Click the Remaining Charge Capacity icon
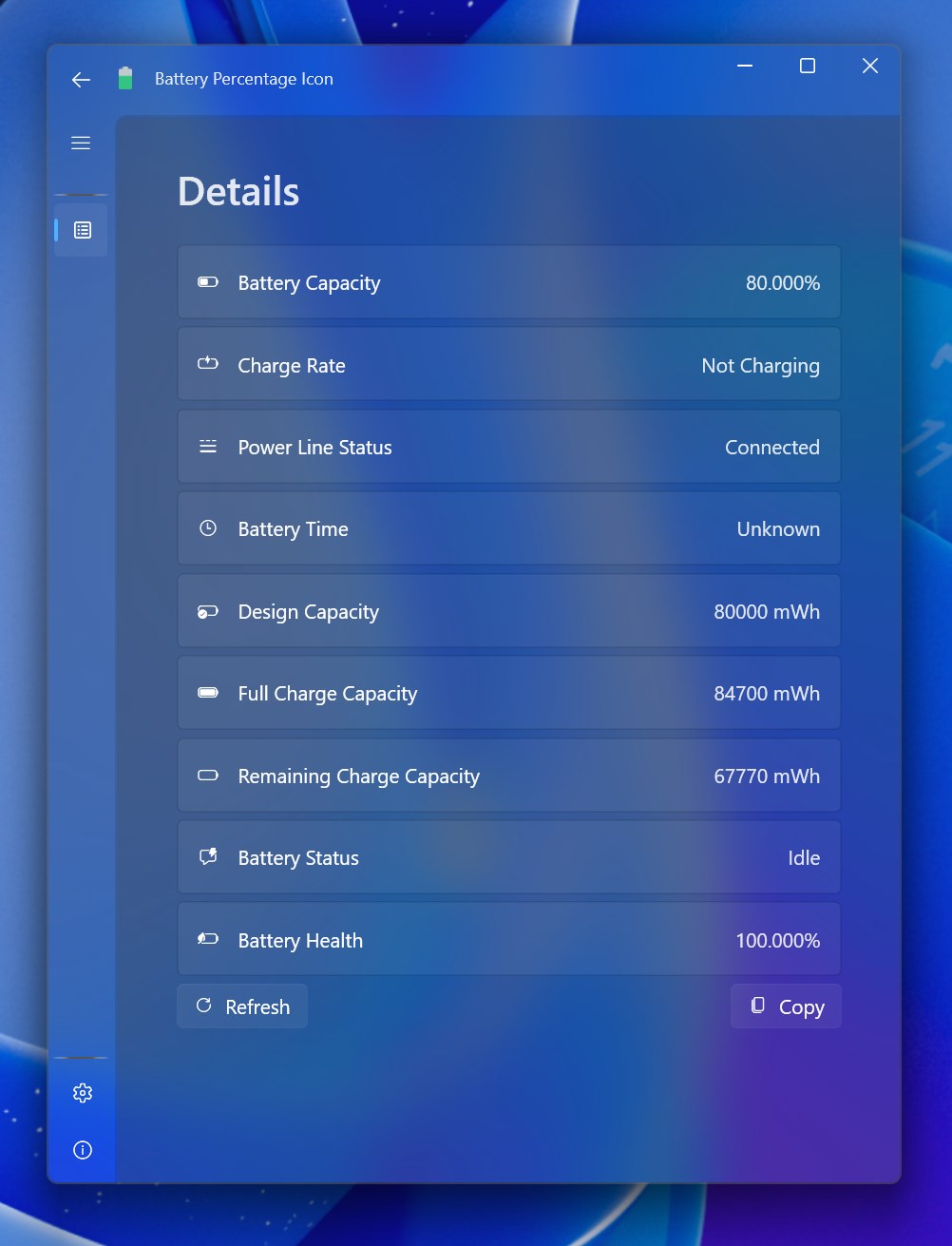The image size is (952, 1246). [x=208, y=776]
